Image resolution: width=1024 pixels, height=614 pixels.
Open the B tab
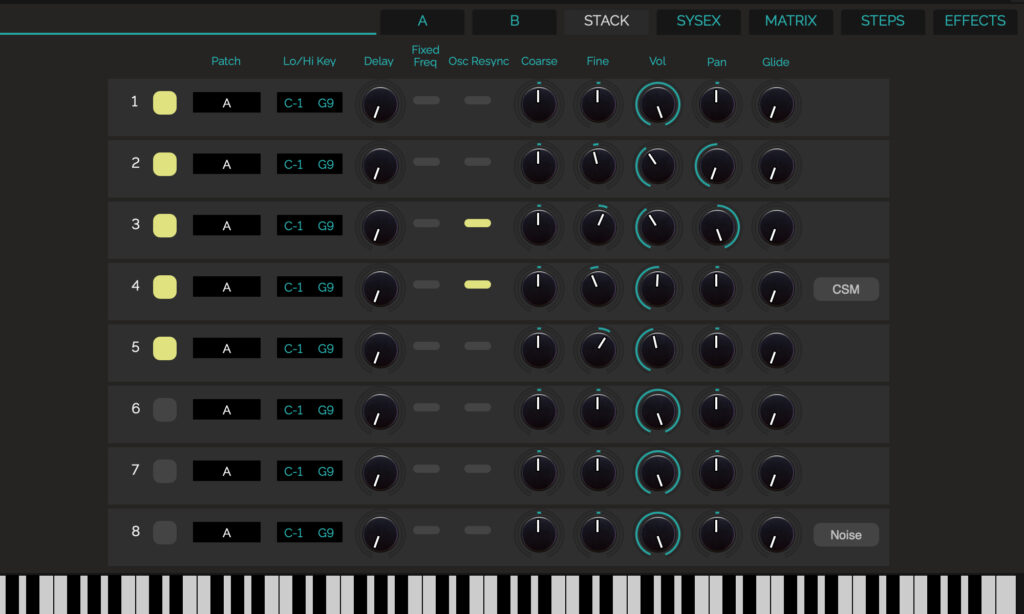click(515, 21)
